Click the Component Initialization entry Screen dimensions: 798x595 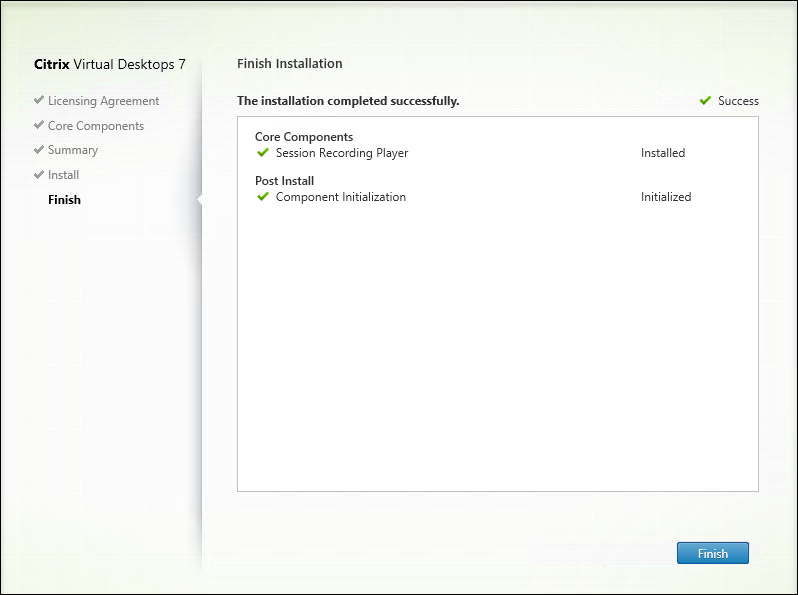coord(340,197)
